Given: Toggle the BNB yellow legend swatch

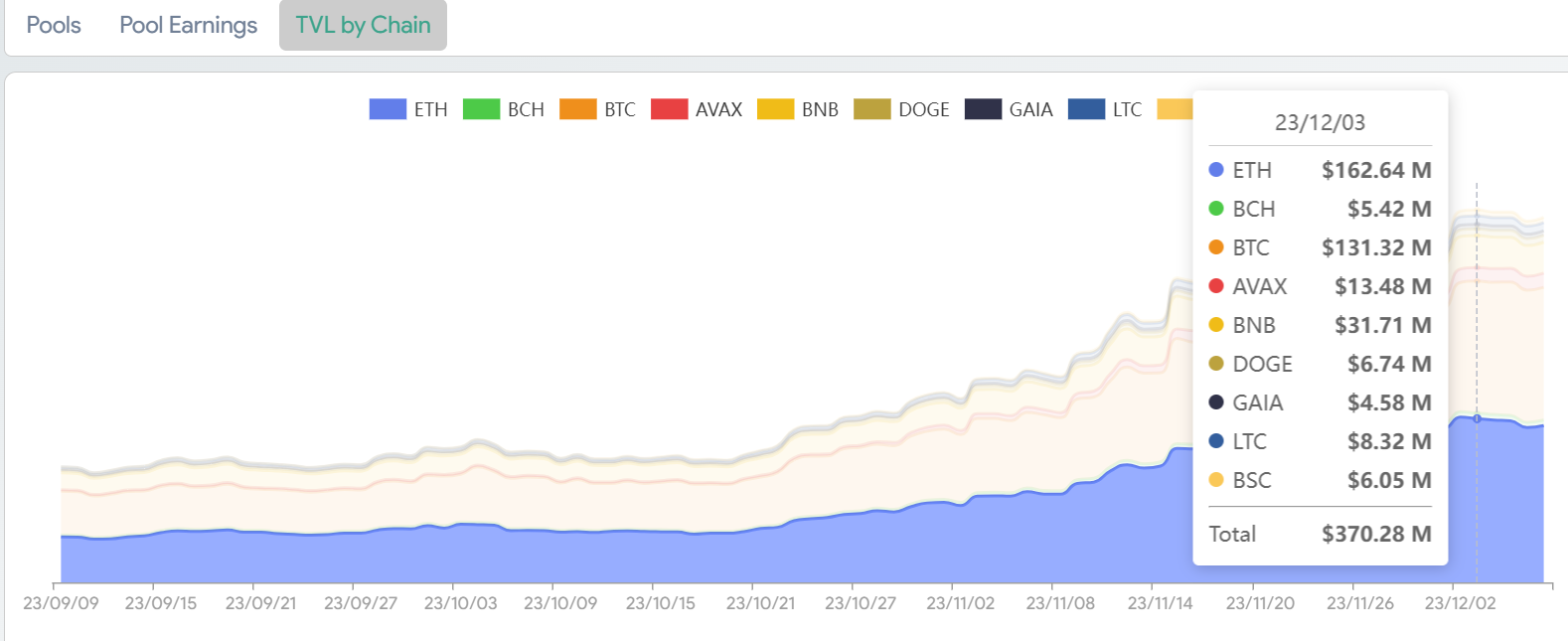Looking at the screenshot, I should (776, 109).
